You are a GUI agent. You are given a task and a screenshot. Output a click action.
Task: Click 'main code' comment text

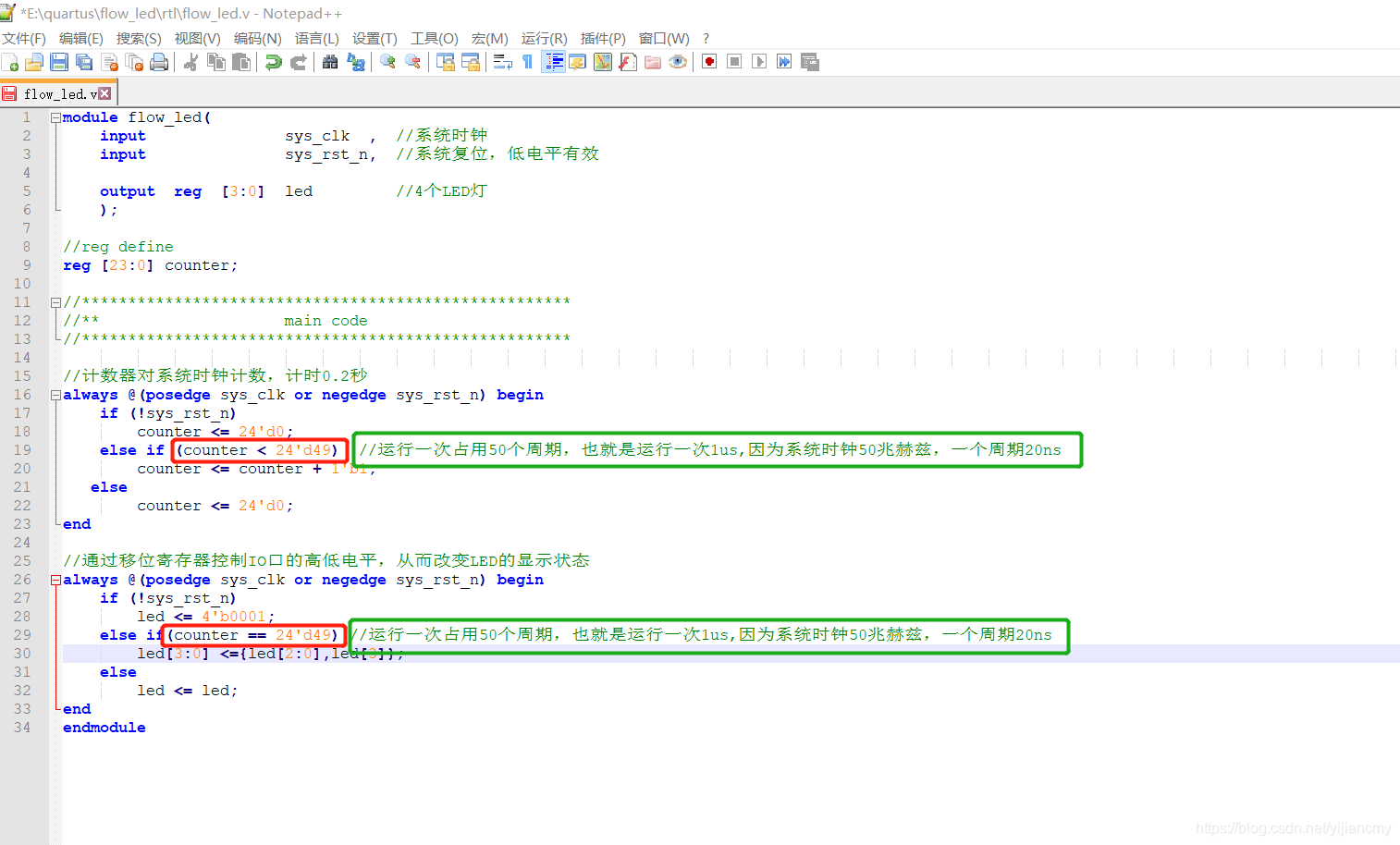click(x=325, y=321)
